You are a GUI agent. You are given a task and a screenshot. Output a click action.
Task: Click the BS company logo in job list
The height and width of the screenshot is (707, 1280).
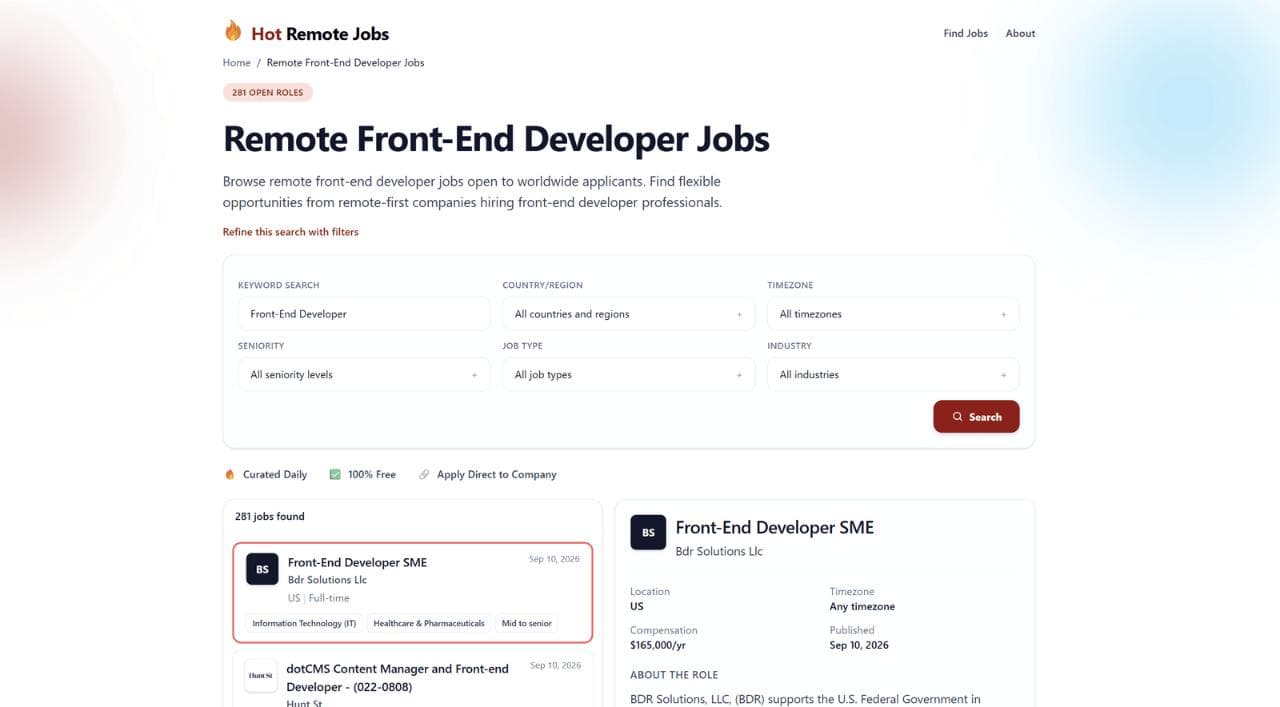[262, 569]
